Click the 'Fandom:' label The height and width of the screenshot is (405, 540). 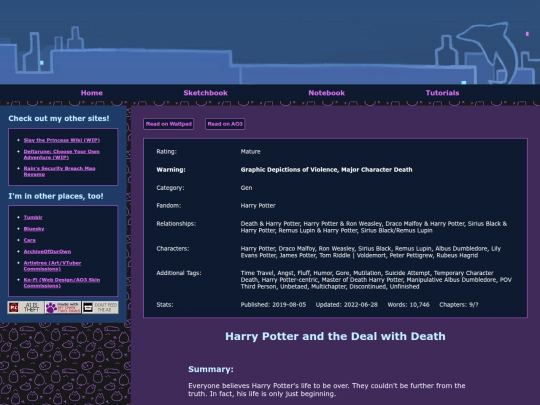[x=168, y=206]
